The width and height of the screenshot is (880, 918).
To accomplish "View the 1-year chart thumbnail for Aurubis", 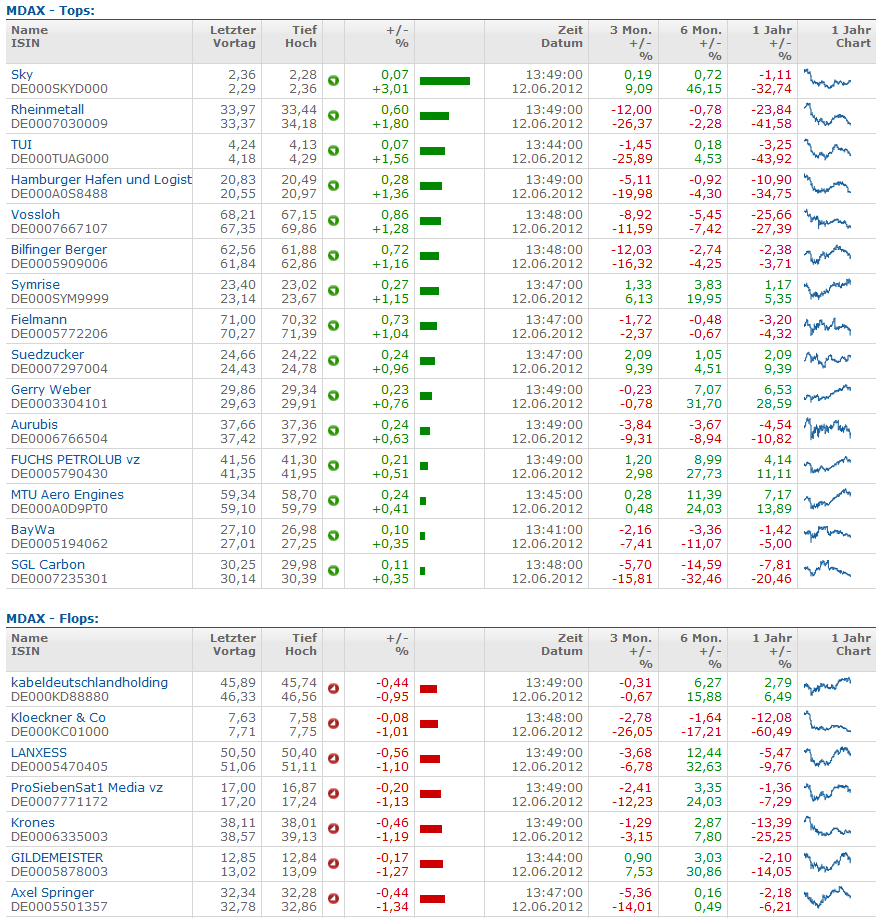I will coord(827,429).
